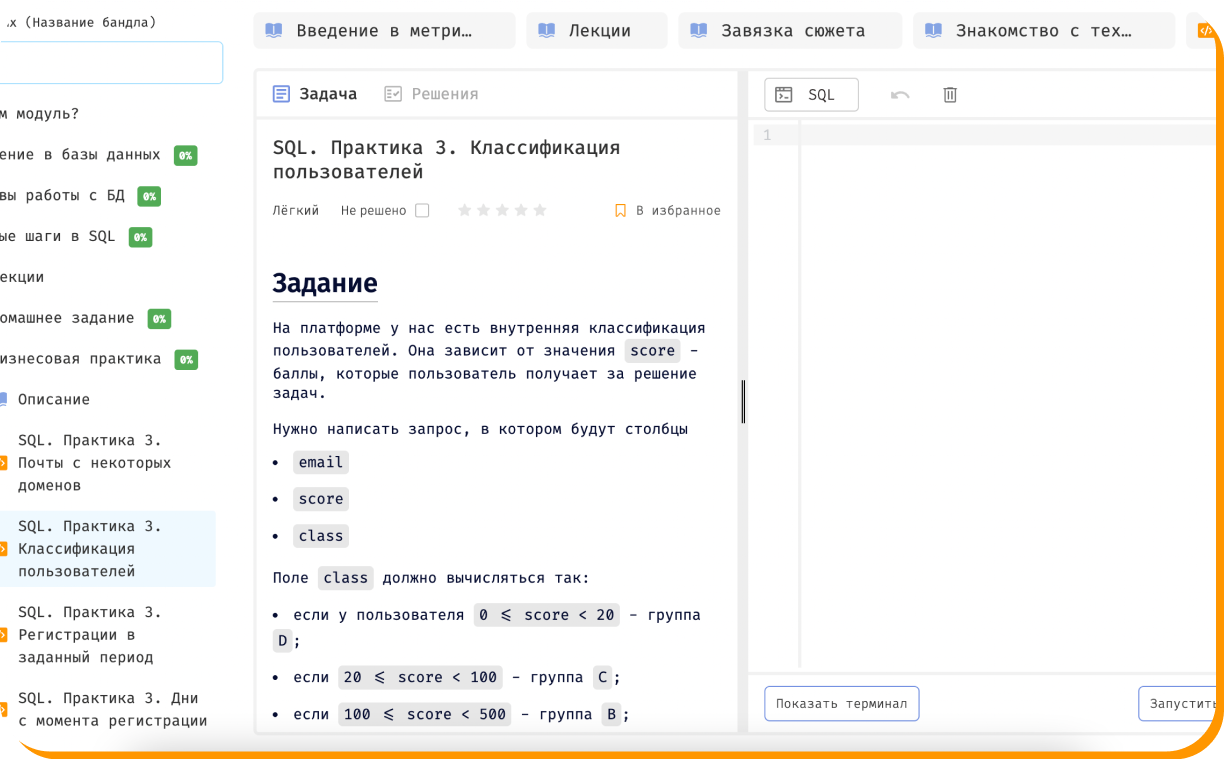Open Введение в метрики lesson tab
1224x759 pixels.
(x=384, y=31)
